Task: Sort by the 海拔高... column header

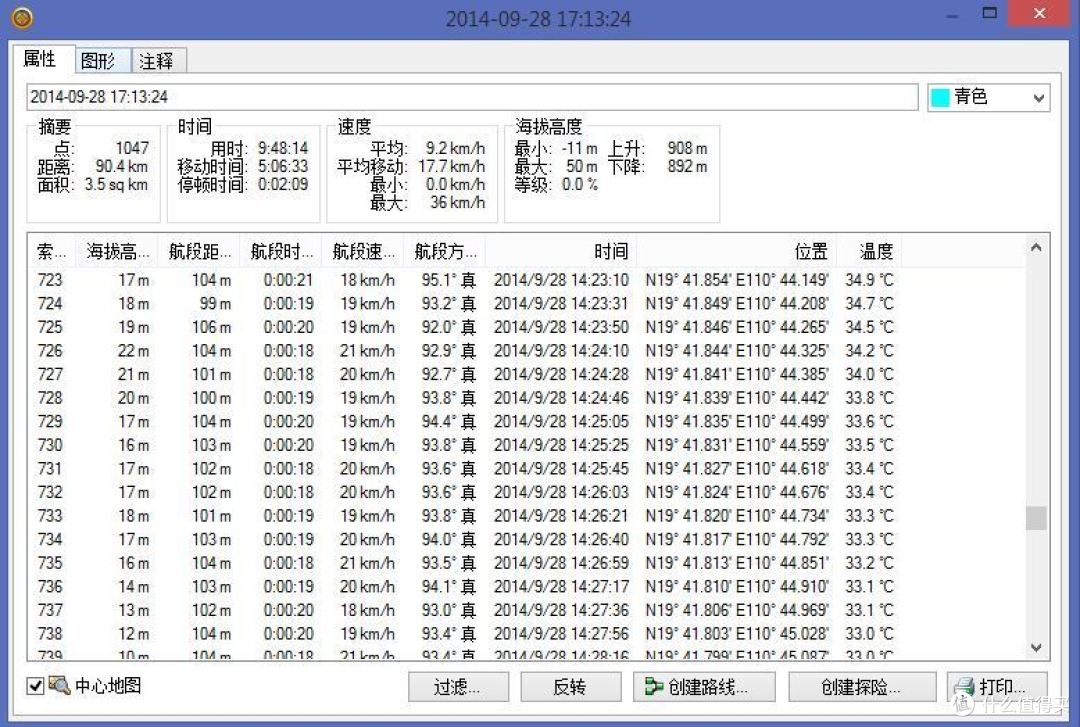Action: coord(116,252)
